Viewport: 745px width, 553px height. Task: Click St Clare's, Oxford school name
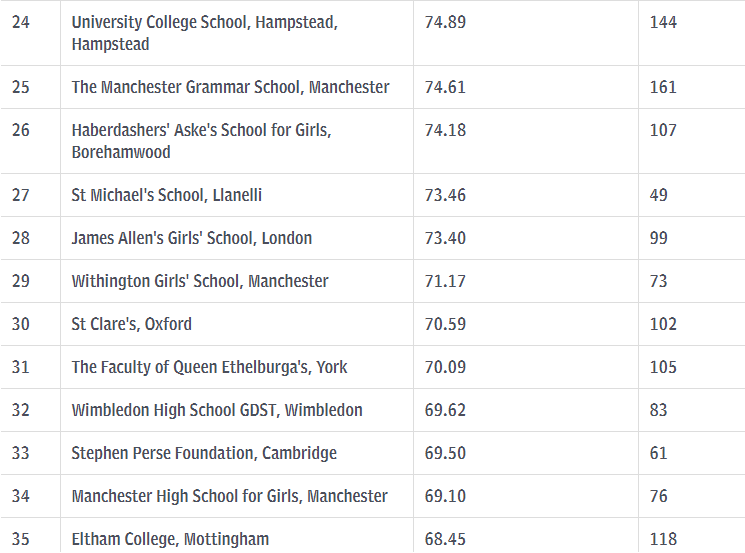(x=131, y=324)
